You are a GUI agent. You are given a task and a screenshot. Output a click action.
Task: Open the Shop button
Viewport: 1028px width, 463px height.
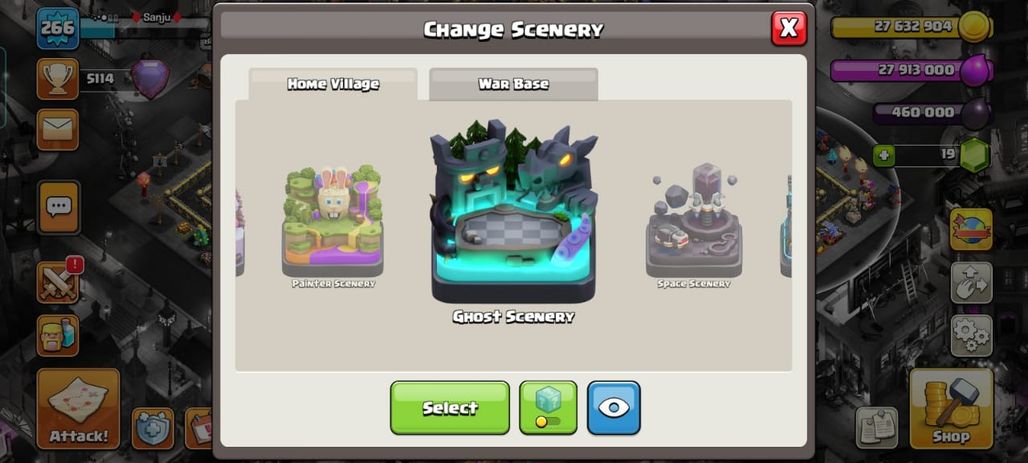point(951,409)
